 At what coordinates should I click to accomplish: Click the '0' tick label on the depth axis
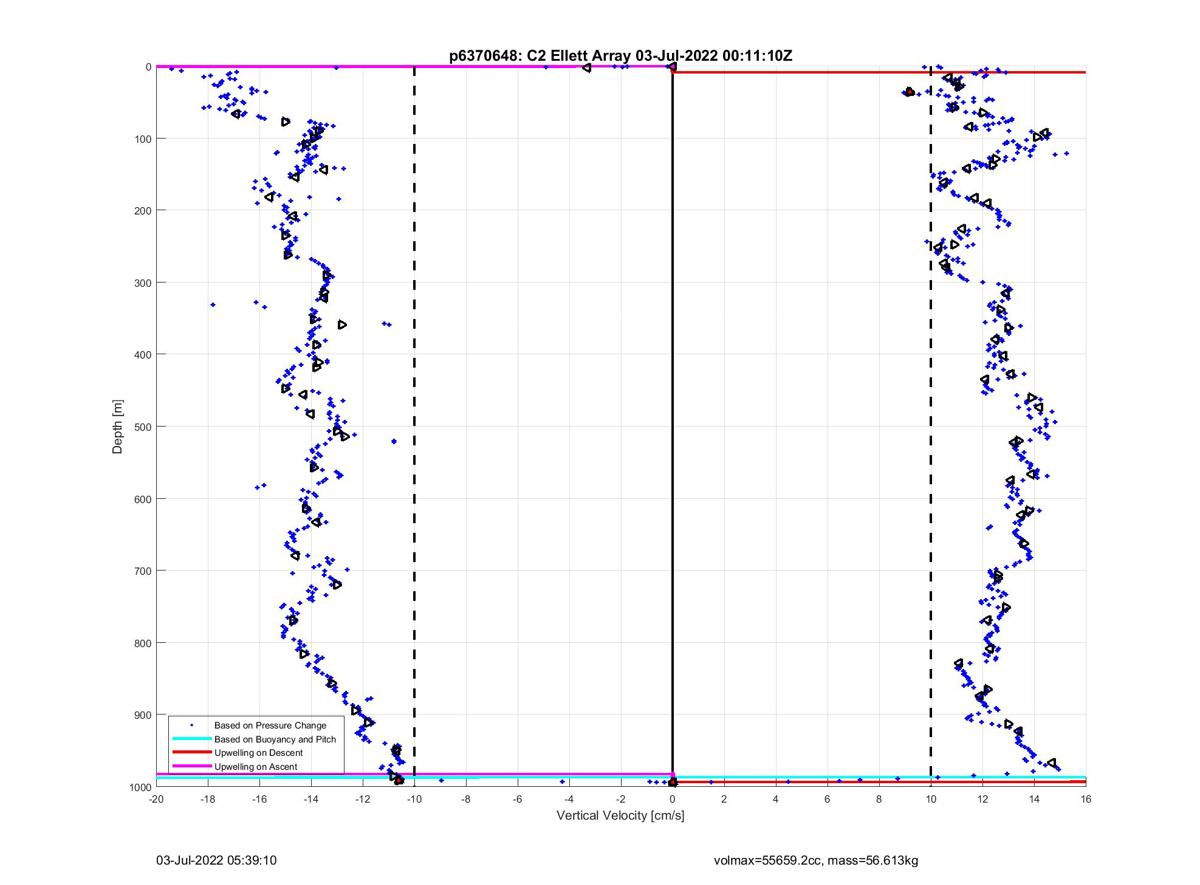pyautogui.click(x=148, y=67)
